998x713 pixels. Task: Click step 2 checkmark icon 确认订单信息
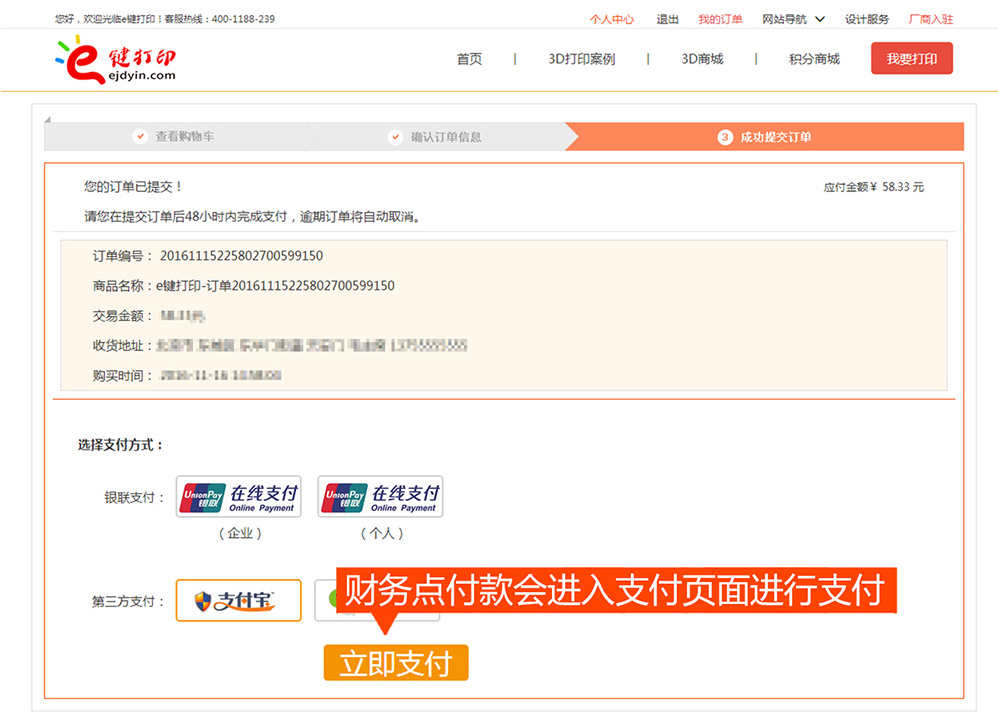tap(396, 137)
